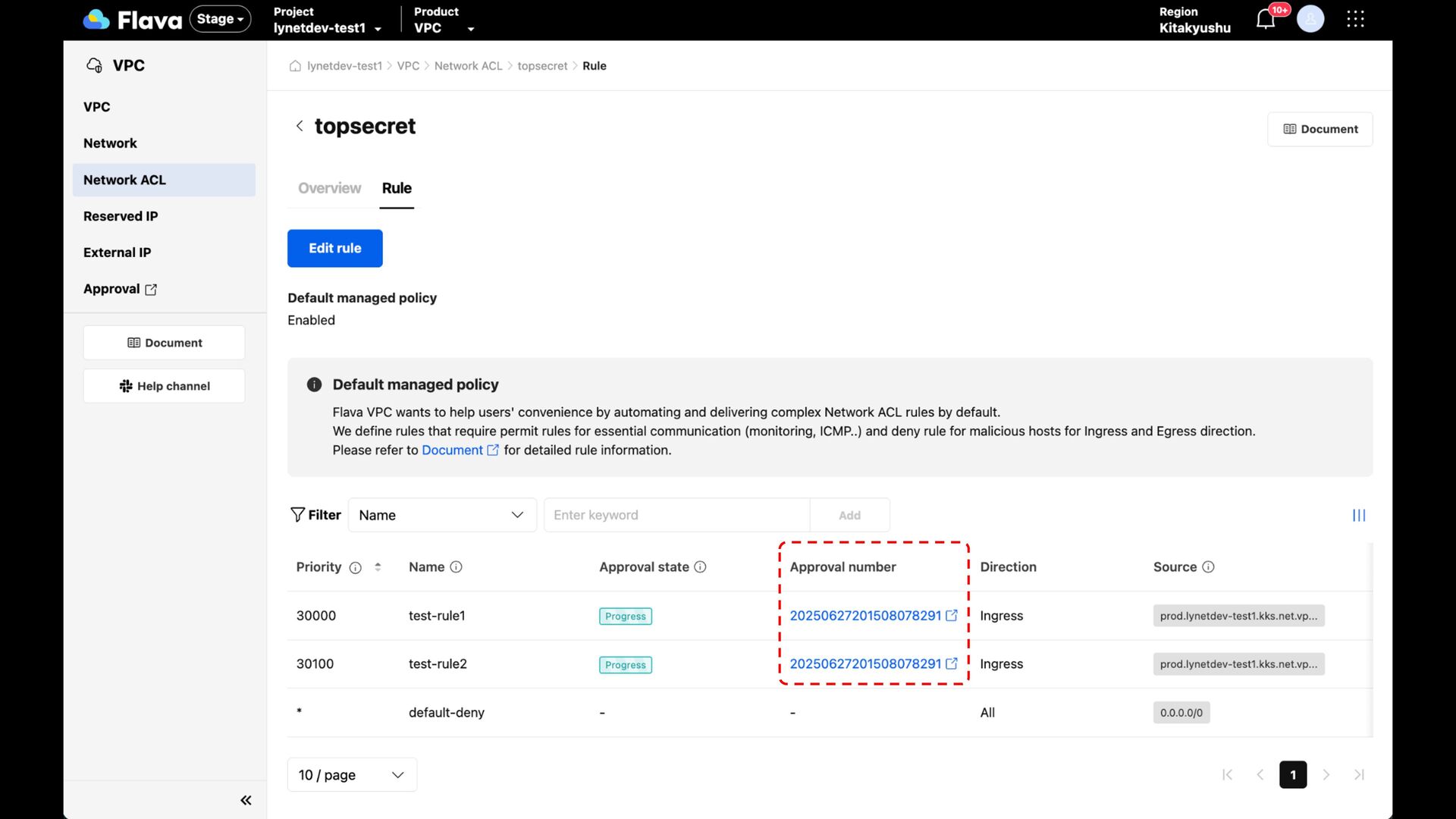Click the Progress badge for test-rule2
Screen dimensions: 1456x819
pyautogui.click(x=626, y=664)
